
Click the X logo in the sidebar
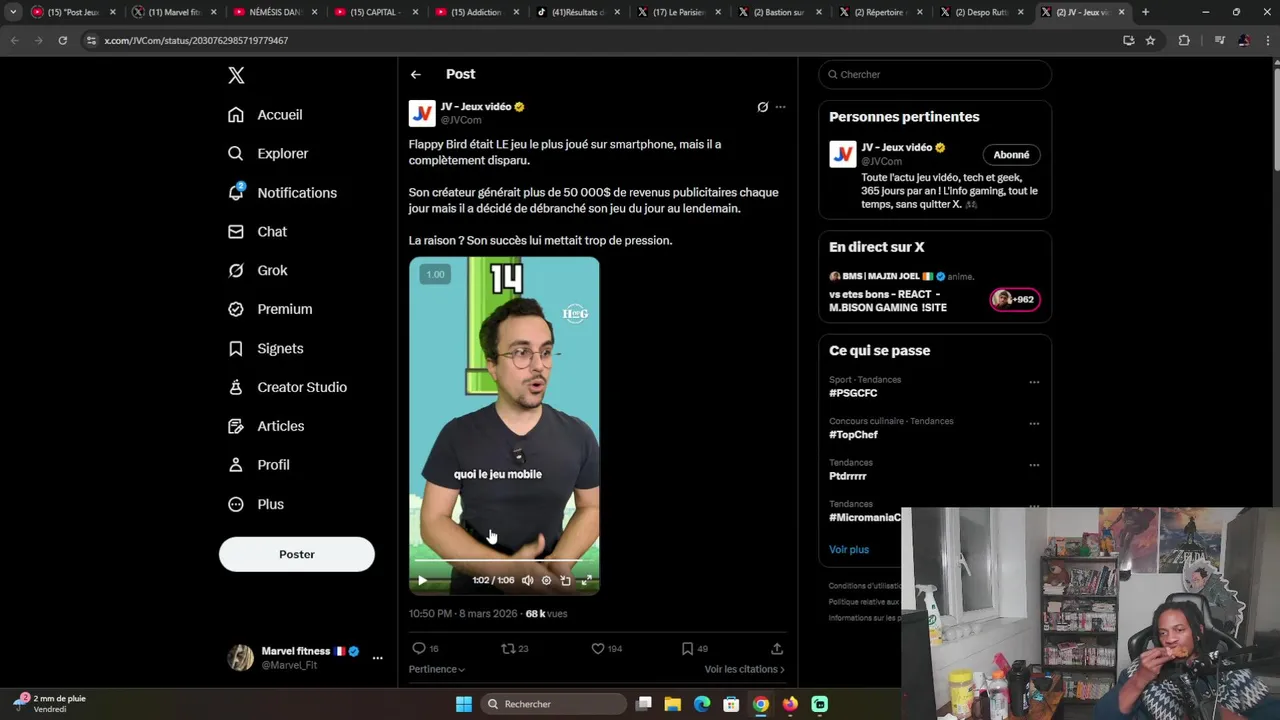point(236,75)
